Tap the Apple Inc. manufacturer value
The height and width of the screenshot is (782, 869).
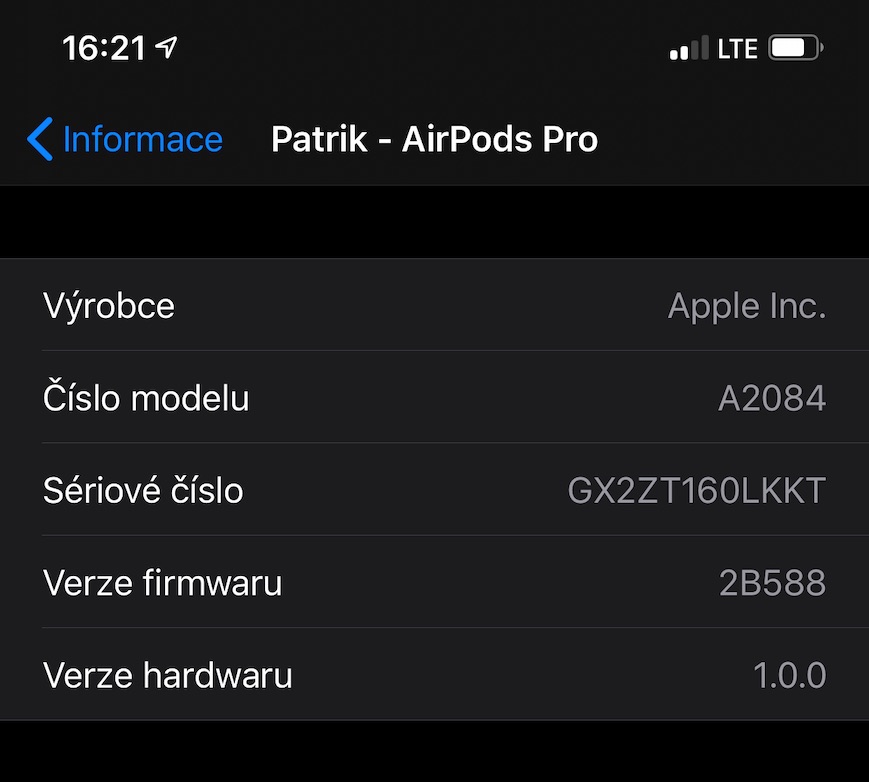pos(746,306)
